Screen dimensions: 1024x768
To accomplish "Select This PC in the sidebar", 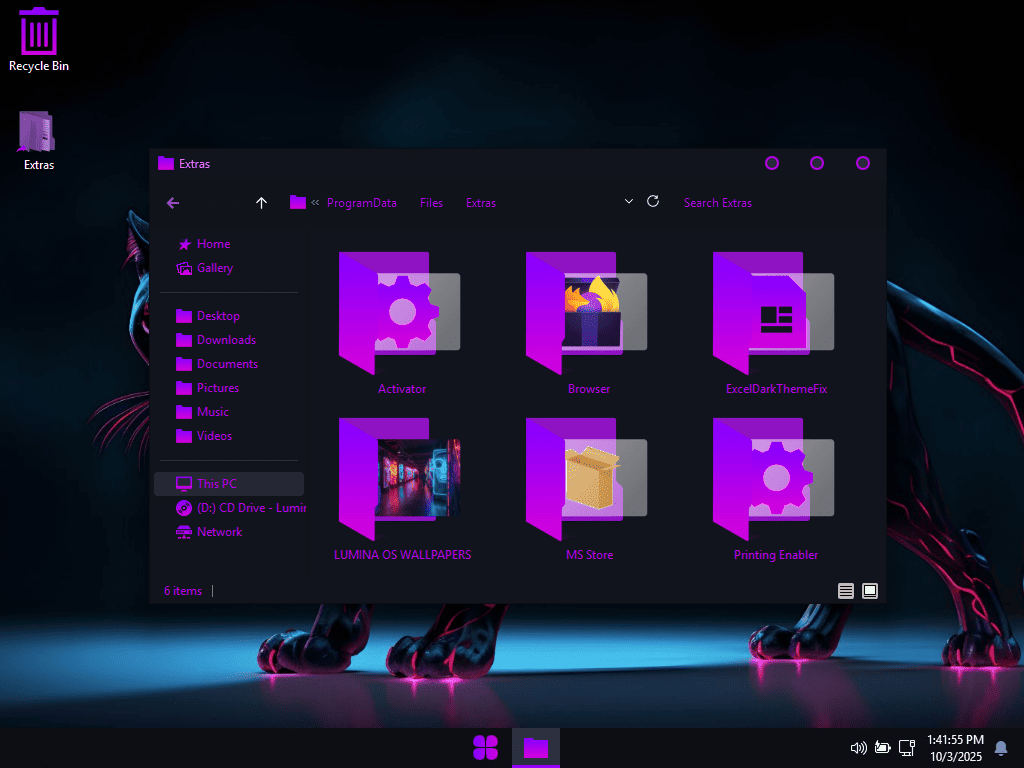I will (229, 484).
